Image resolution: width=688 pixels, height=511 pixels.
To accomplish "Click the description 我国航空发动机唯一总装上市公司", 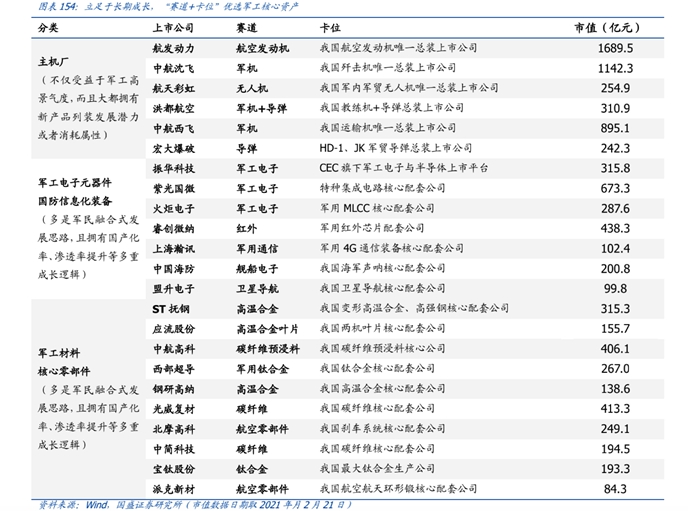I will pyautogui.click(x=398, y=48).
